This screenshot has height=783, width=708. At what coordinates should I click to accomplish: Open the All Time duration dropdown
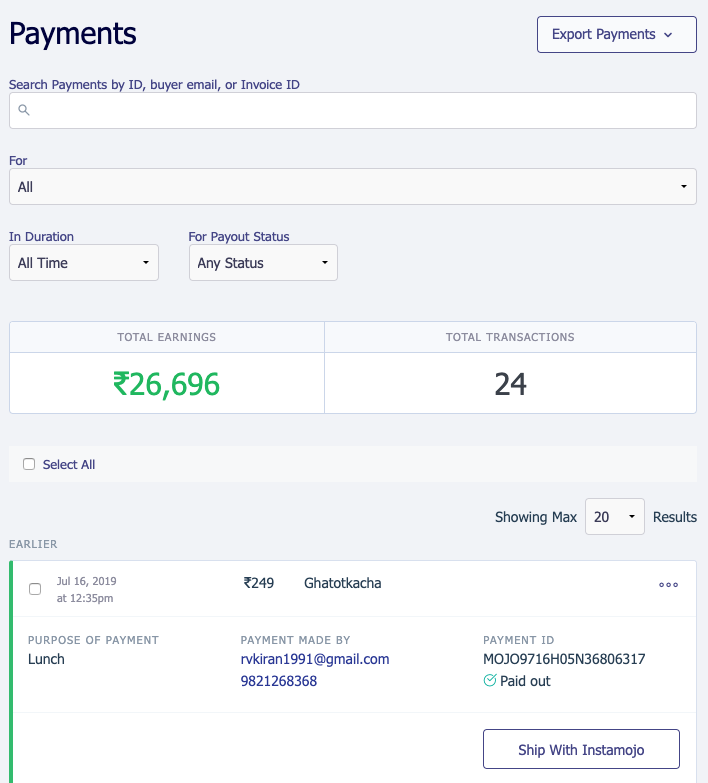point(84,263)
